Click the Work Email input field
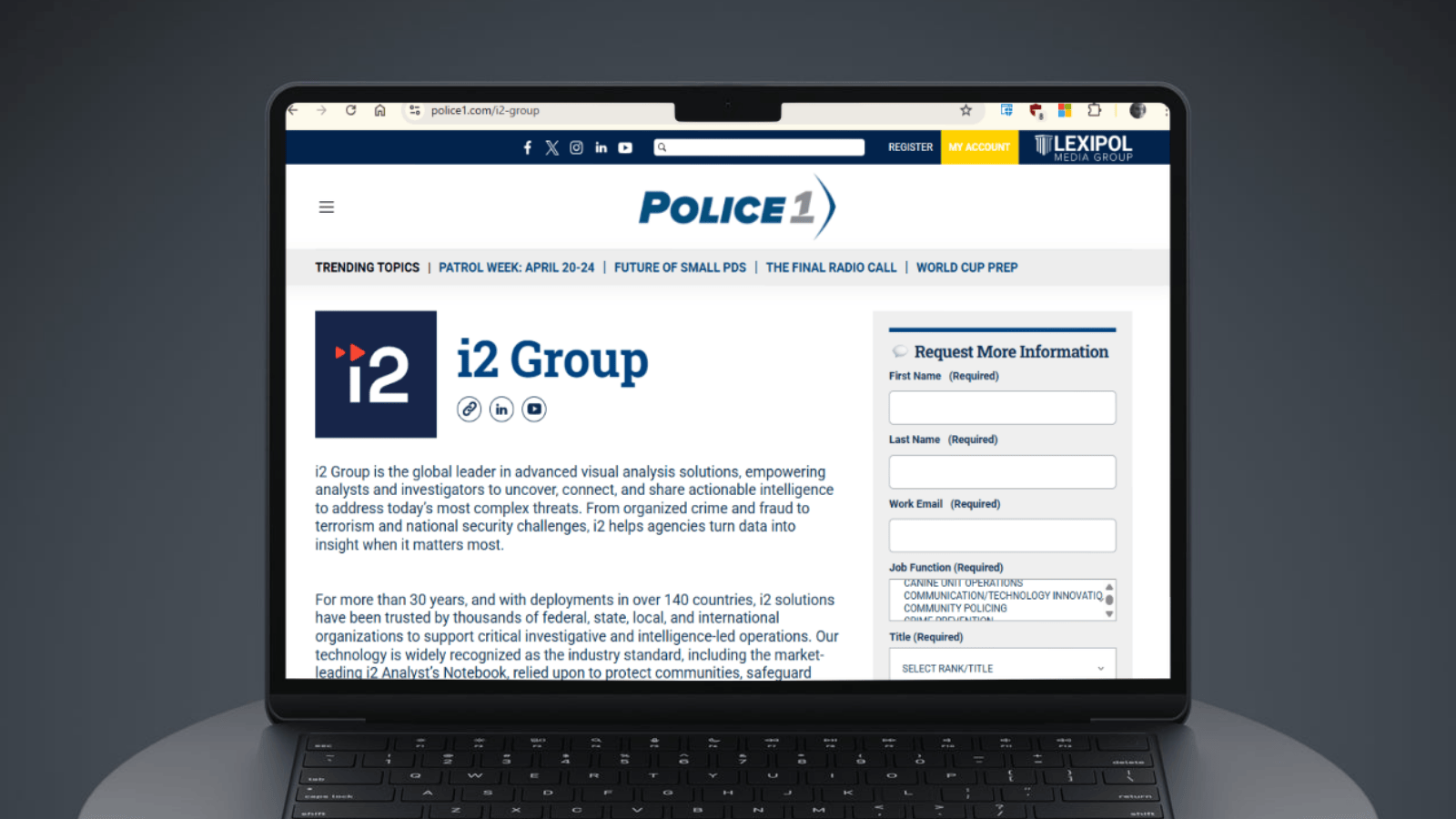This screenshot has height=819, width=1456. (x=1002, y=535)
